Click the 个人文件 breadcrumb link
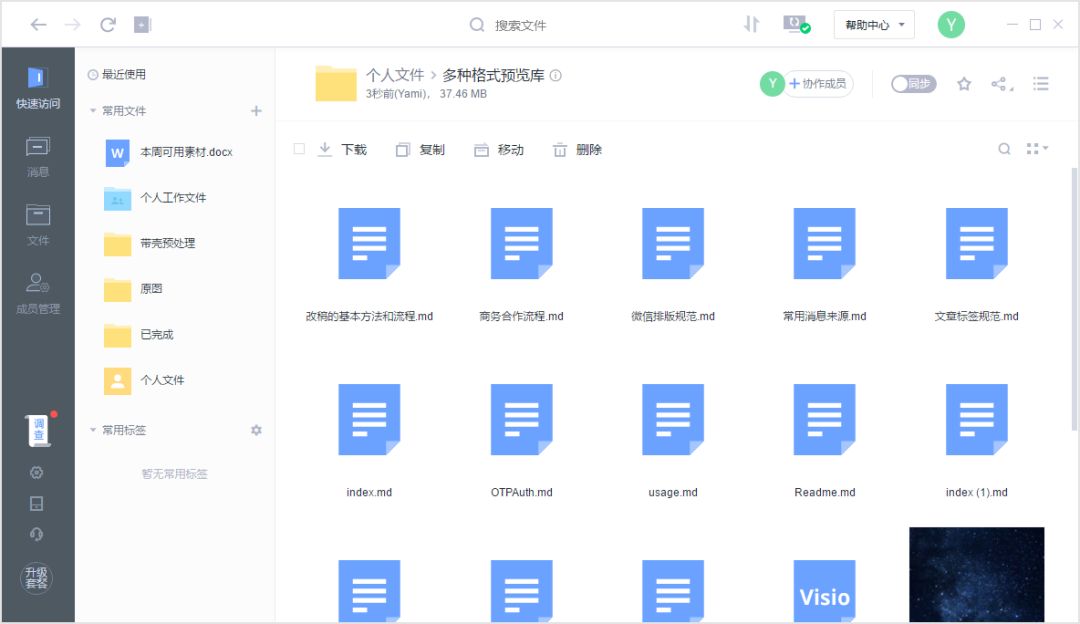 click(x=395, y=75)
